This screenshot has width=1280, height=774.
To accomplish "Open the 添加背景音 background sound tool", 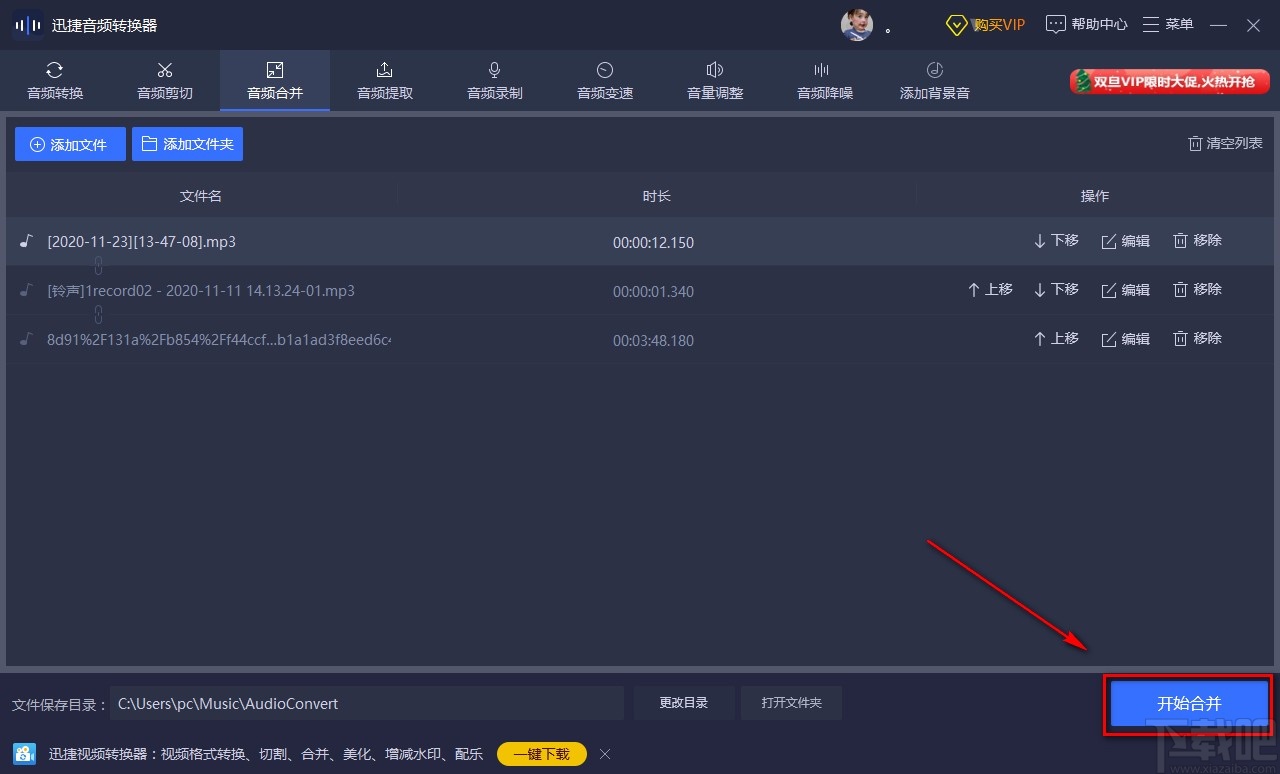I will pyautogui.click(x=934, y=80).
